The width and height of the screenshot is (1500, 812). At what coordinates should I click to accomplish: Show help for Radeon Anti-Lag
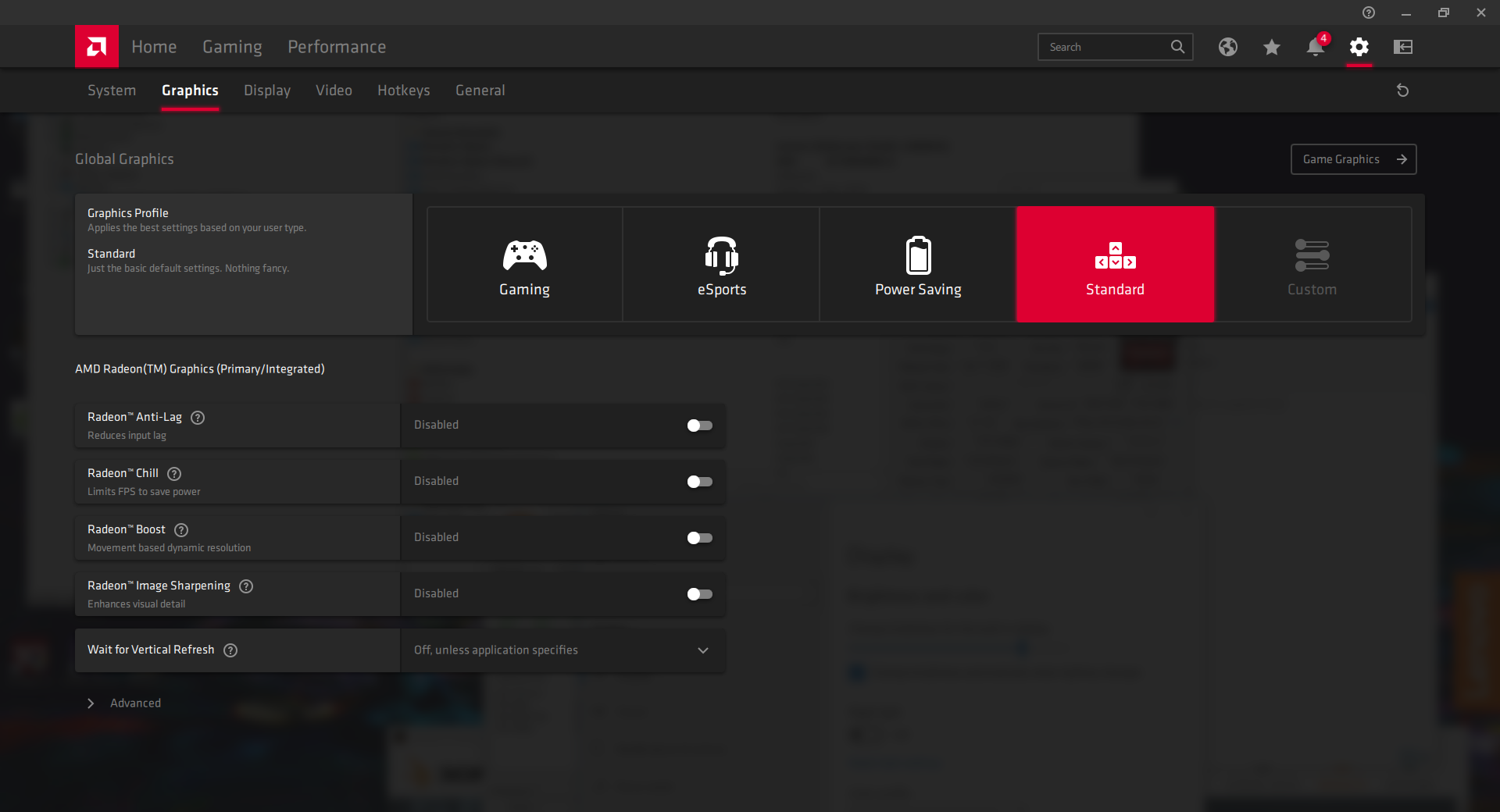[x=198, y=418]
